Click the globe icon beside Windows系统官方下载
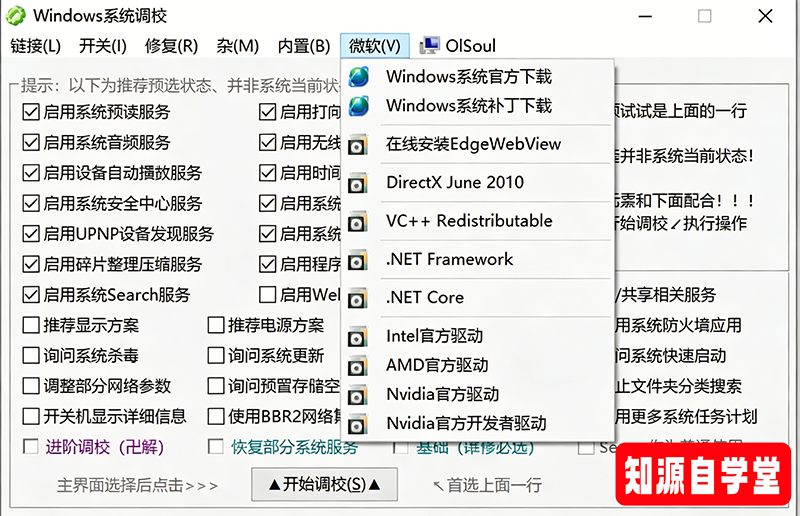Image resolution: width=800 pixels, height=516 pixels. click(x=359, y=77)
